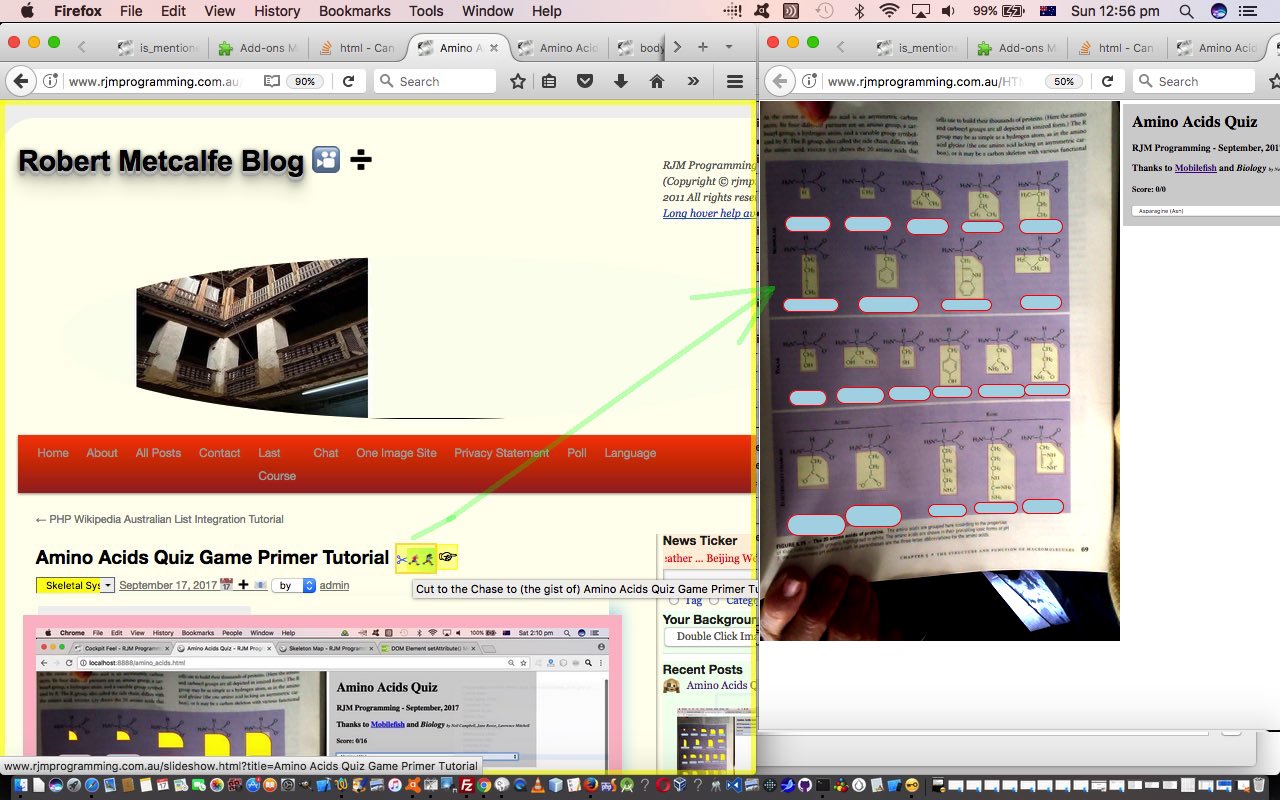Open the tutorial screenshot thumbnail in the post
This screenshot has height=800, width=1280.
tap(322, 694)
